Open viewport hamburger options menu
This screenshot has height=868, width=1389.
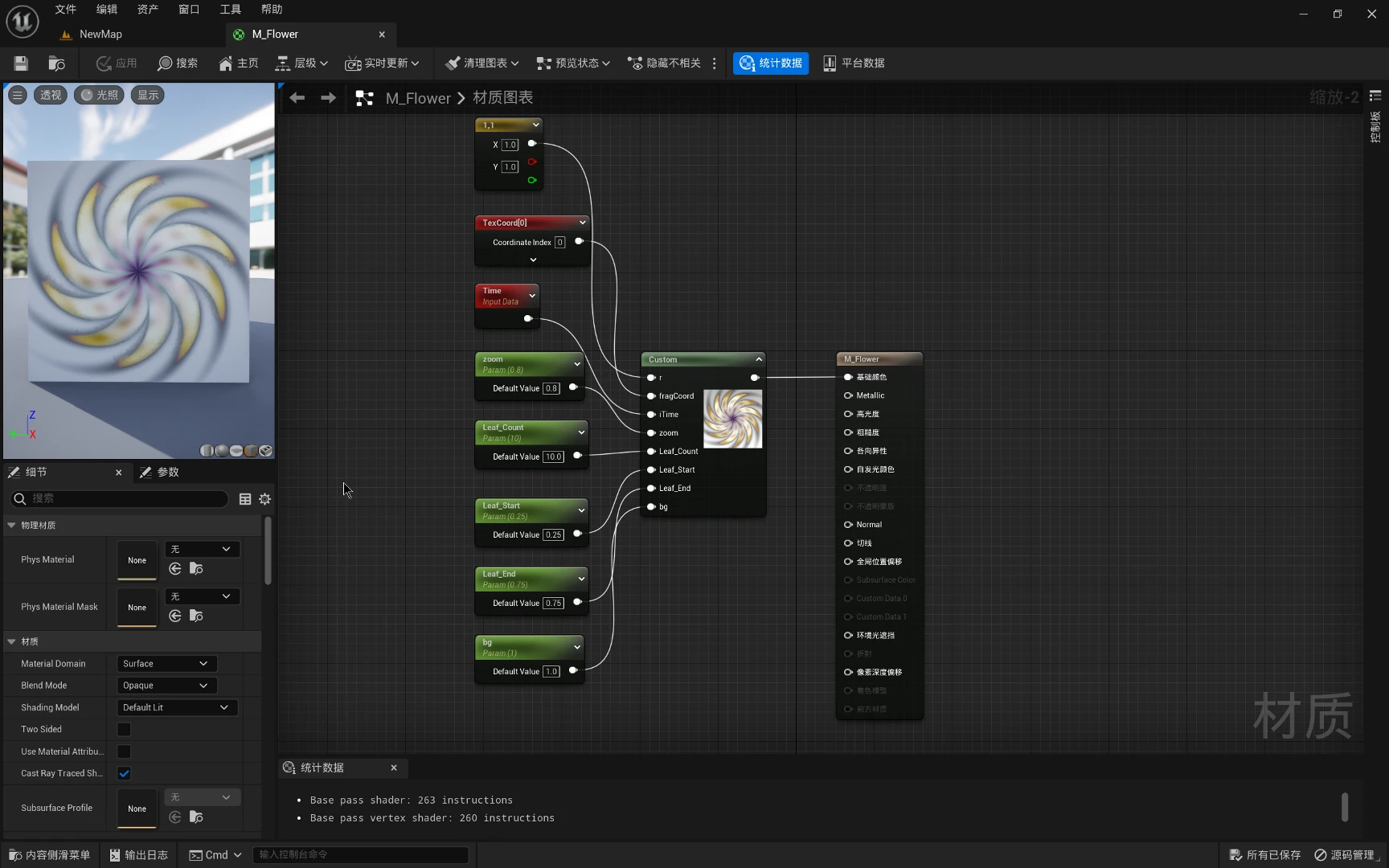[17, 95]
